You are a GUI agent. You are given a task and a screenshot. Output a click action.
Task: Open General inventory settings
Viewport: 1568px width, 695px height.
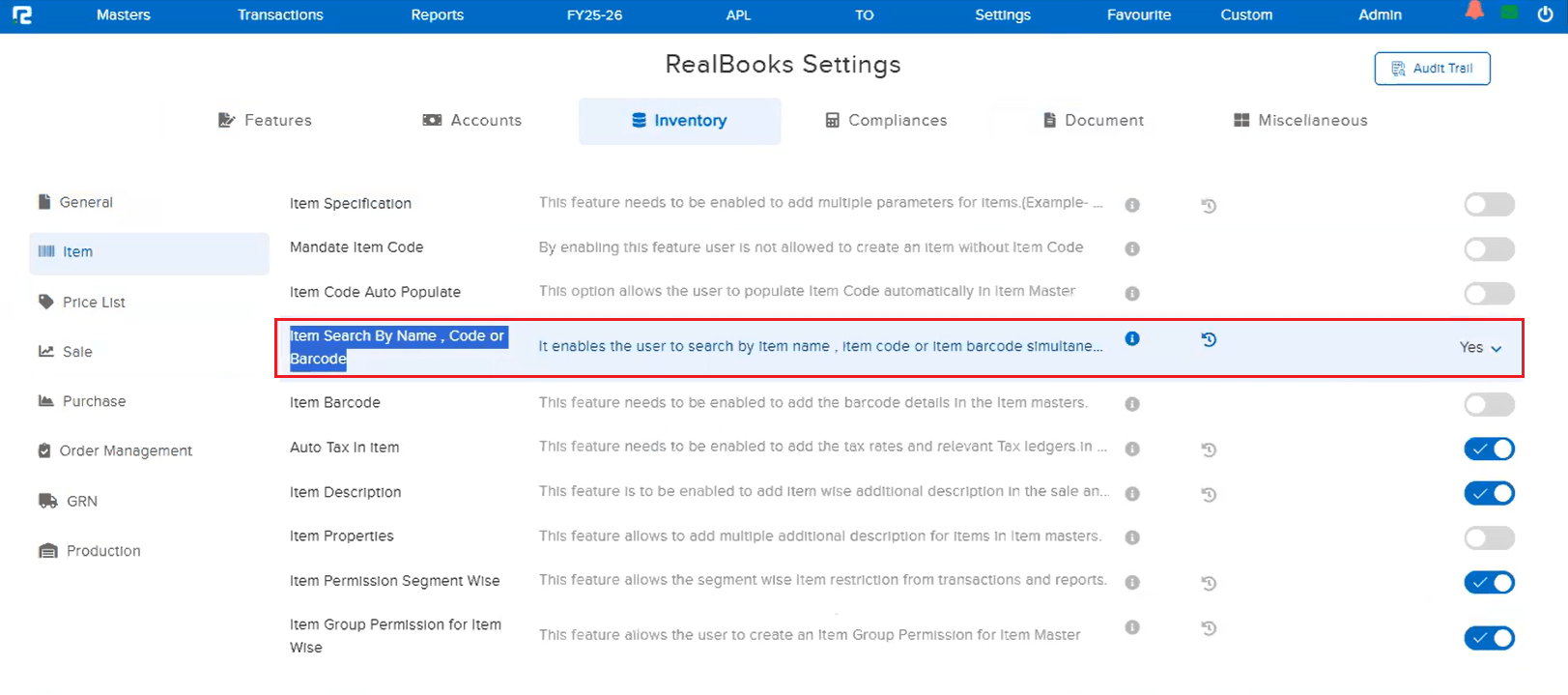(x=75, y=202)
